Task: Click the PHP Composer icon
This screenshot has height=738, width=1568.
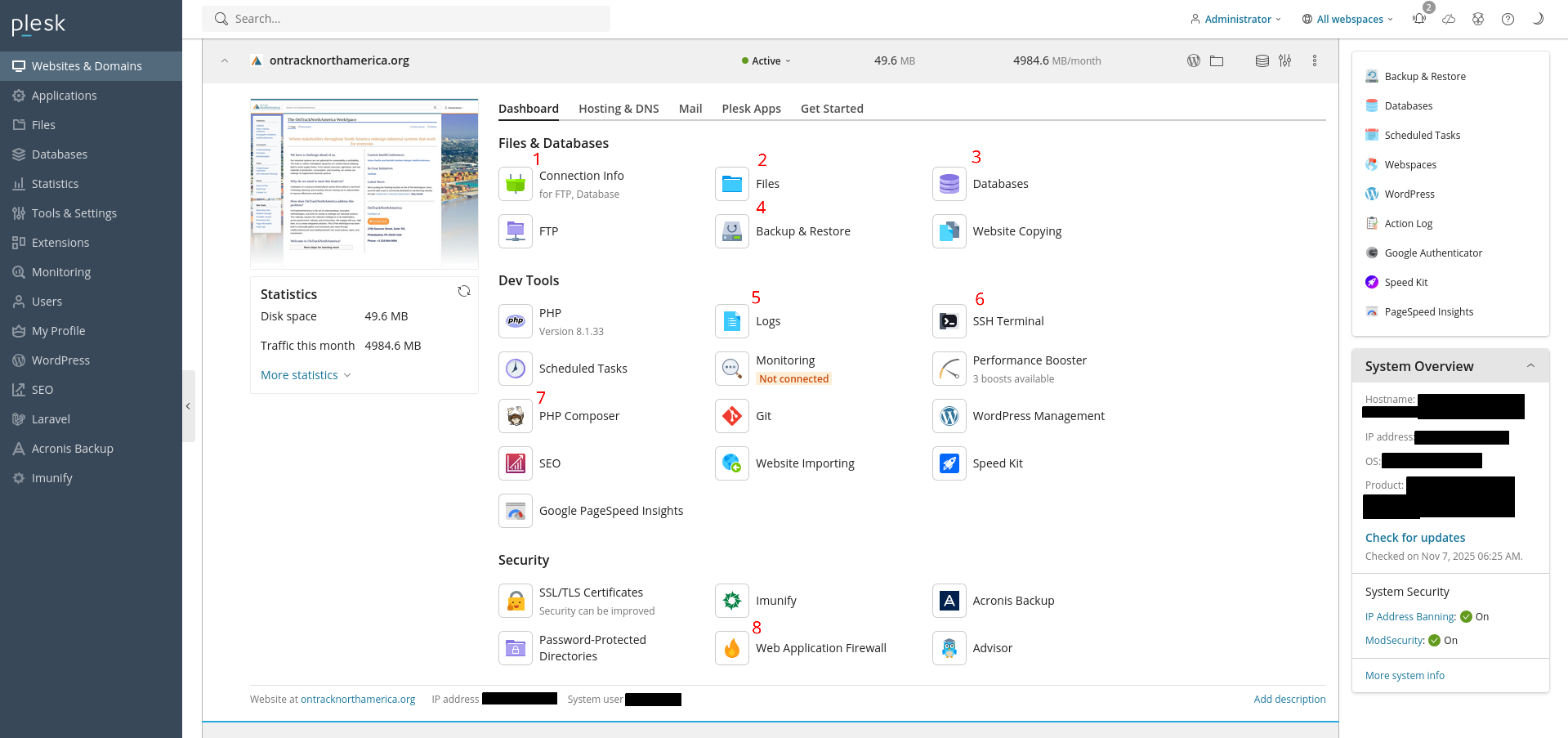Action: 516,416
